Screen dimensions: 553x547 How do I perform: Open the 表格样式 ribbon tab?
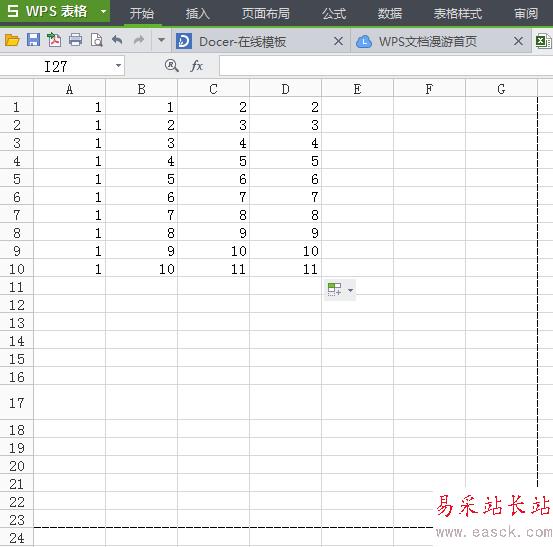[x=458, y=13]
